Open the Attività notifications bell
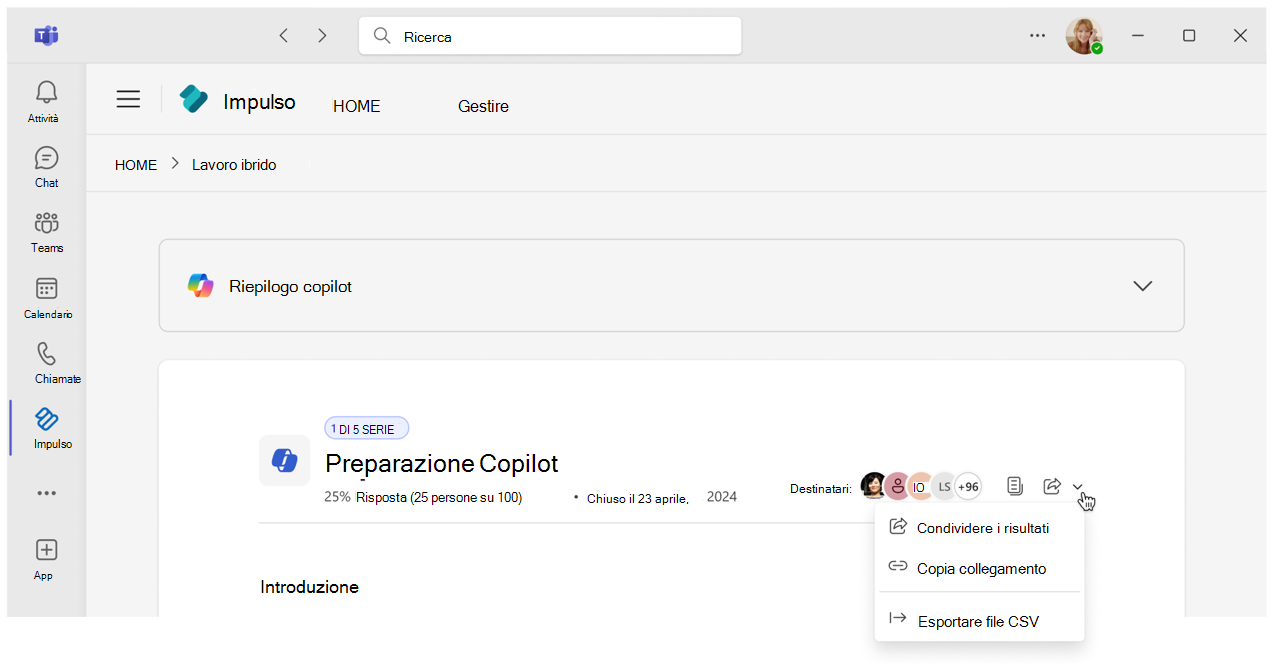This screenshot has height=664, width=1280. click(46, 93)
